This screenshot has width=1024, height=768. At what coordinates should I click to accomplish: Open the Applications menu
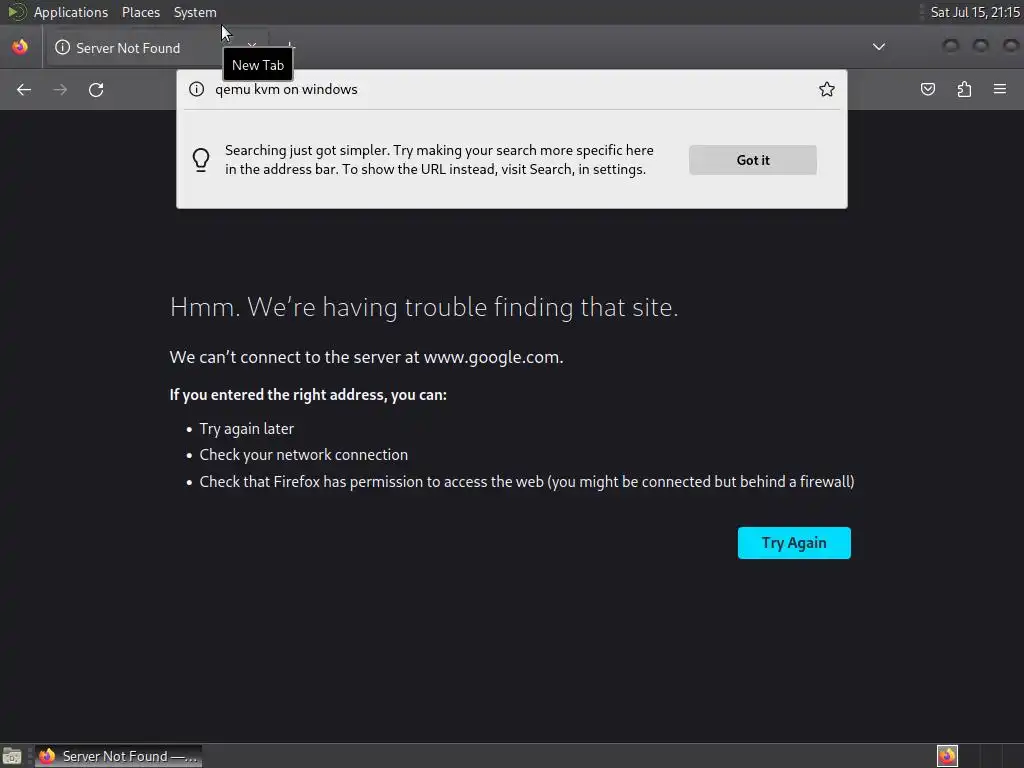(x=71, y=12)
